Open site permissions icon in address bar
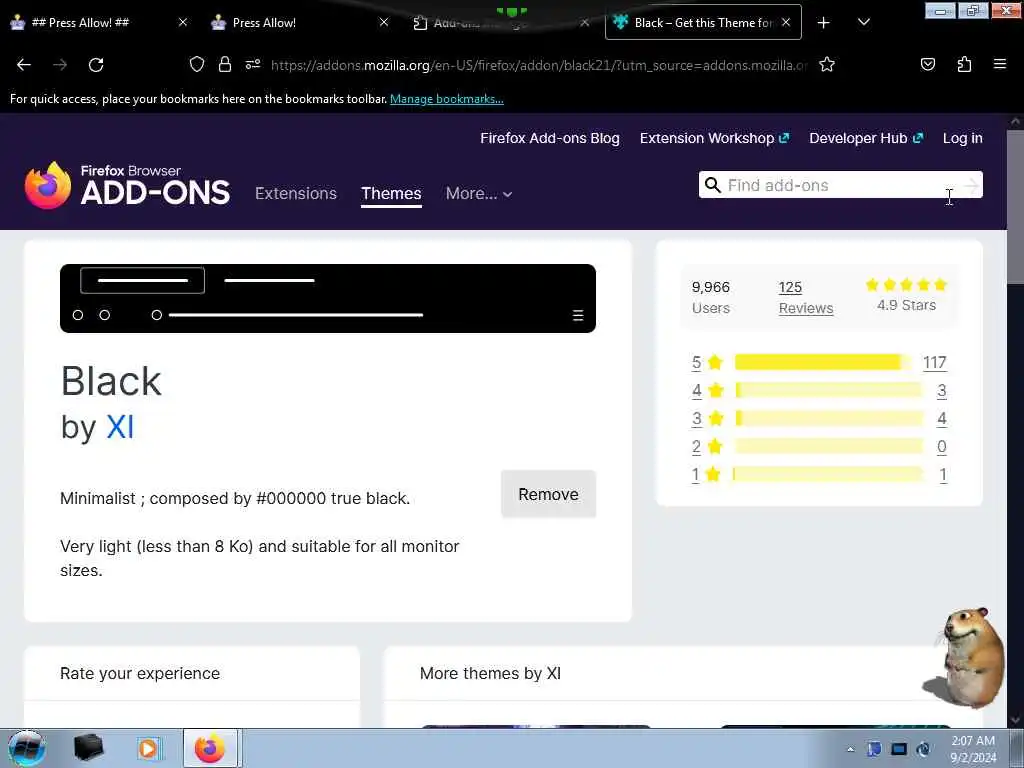Image resolution: width=1024 pixels, height=768 pixels. pyautogui.click(x=253, y=64)
